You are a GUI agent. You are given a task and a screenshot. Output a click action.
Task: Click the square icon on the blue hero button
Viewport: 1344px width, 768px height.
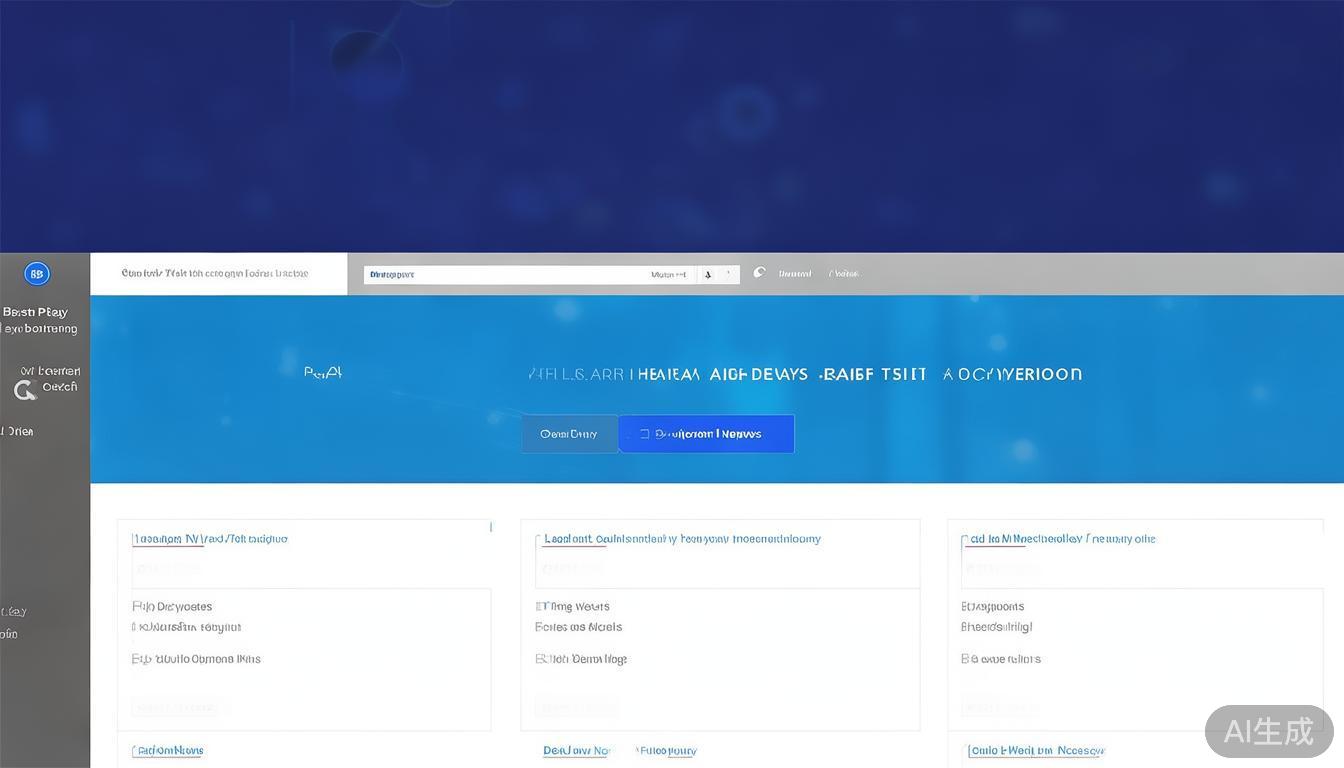pyautogui.click(x=645, y=434)
